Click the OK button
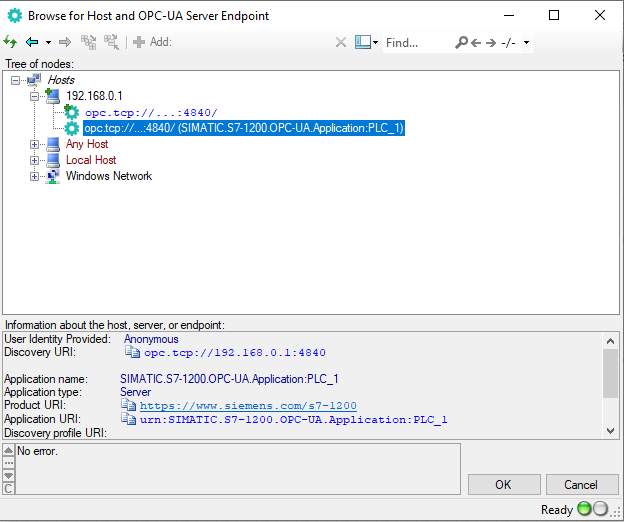The height and width of the screenshot is (522, 624). pyautogui.click(x=504, y=485)
